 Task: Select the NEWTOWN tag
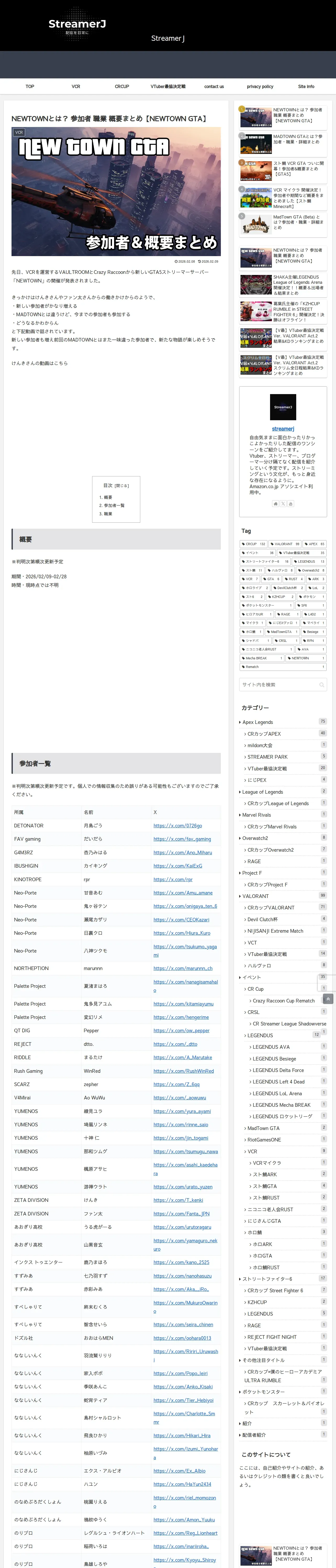[306, 658]
